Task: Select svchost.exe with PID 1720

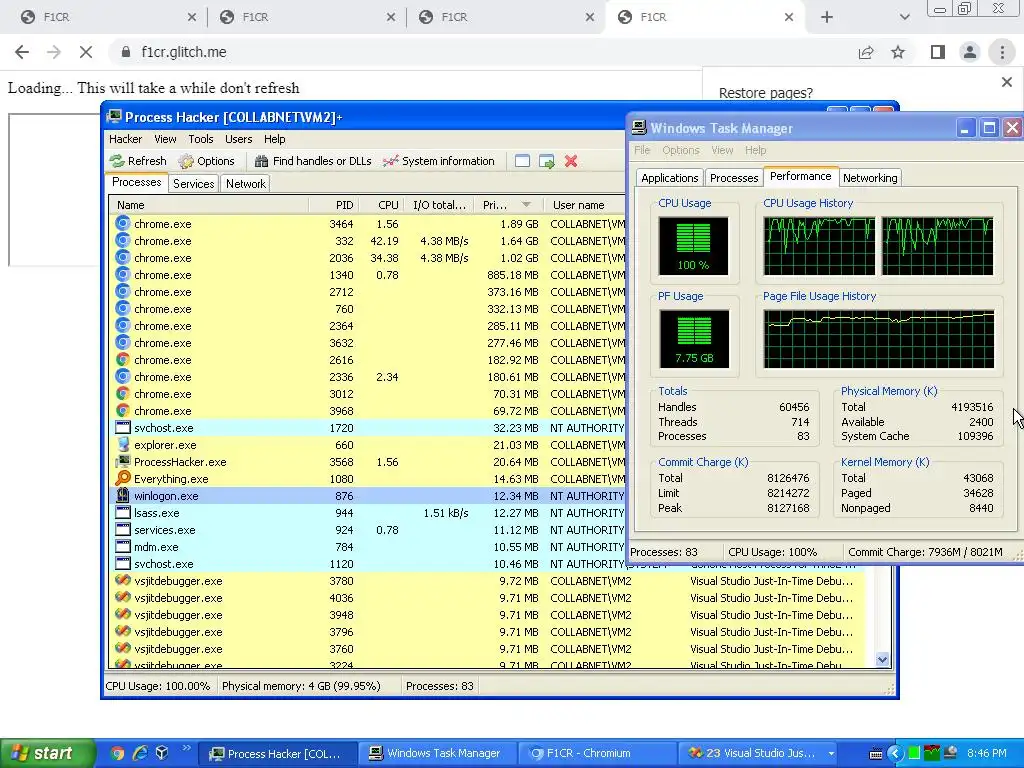Action: [366, 428]
